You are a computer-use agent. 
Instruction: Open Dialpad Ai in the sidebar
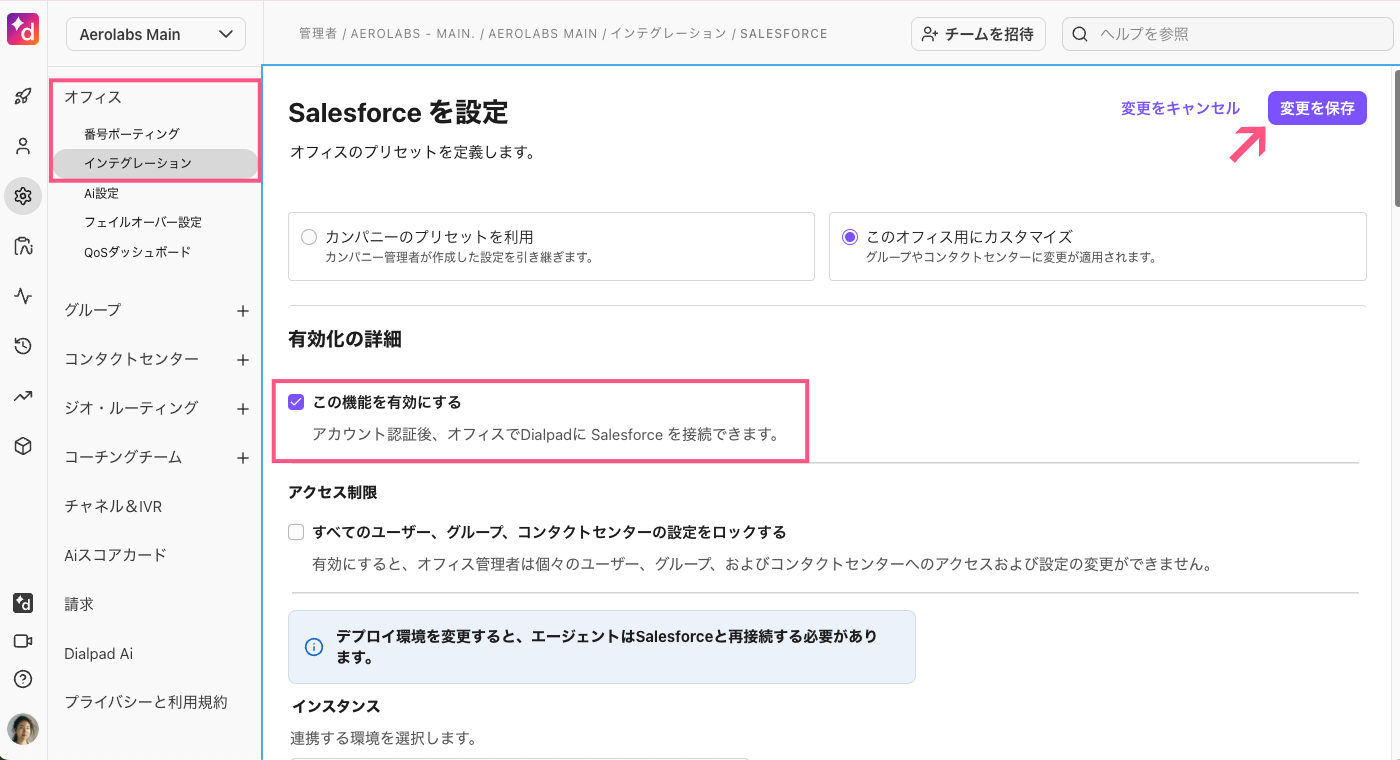pyautogui.click(x=98, y=653)
